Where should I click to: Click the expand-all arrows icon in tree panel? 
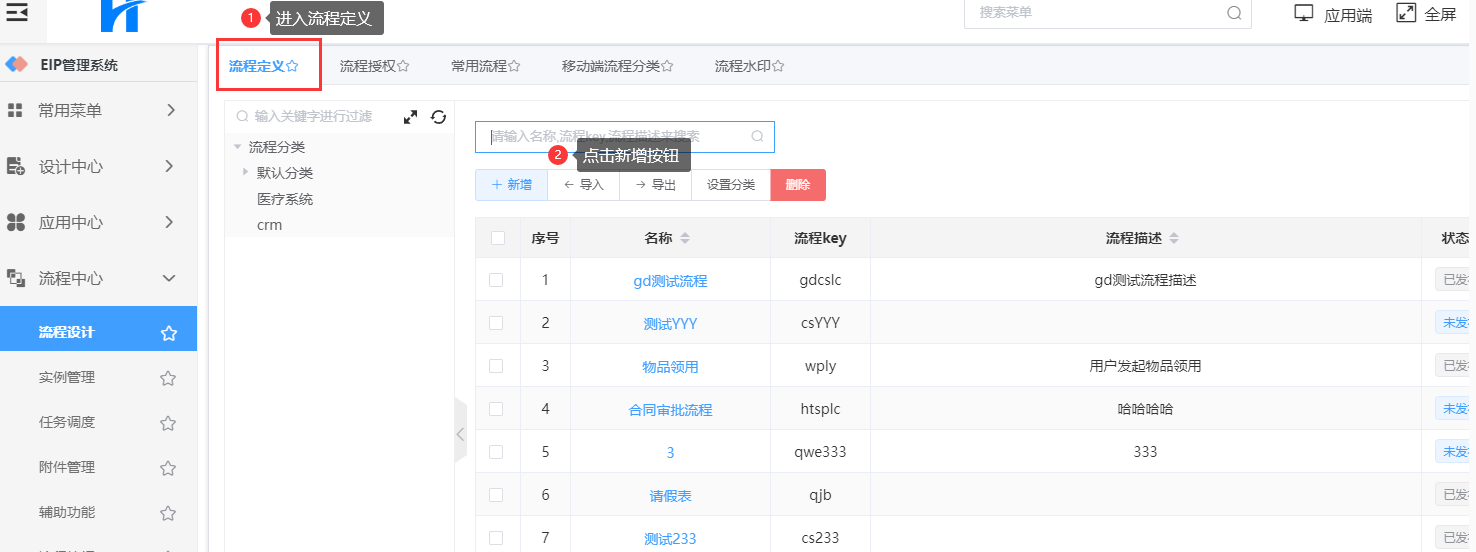(x=410, y=117)
